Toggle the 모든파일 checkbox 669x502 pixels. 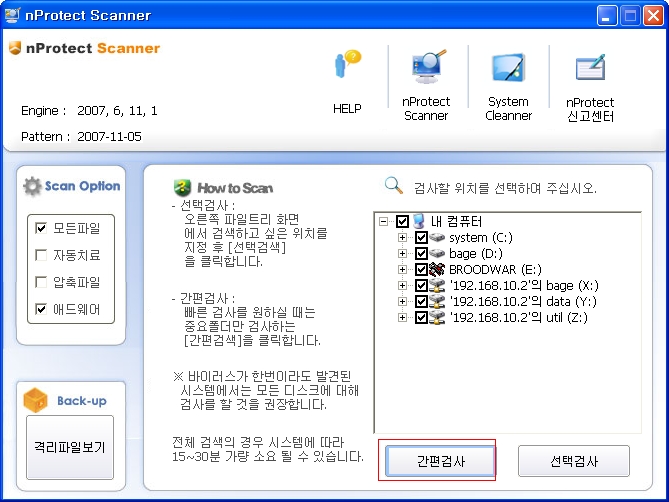41,228
